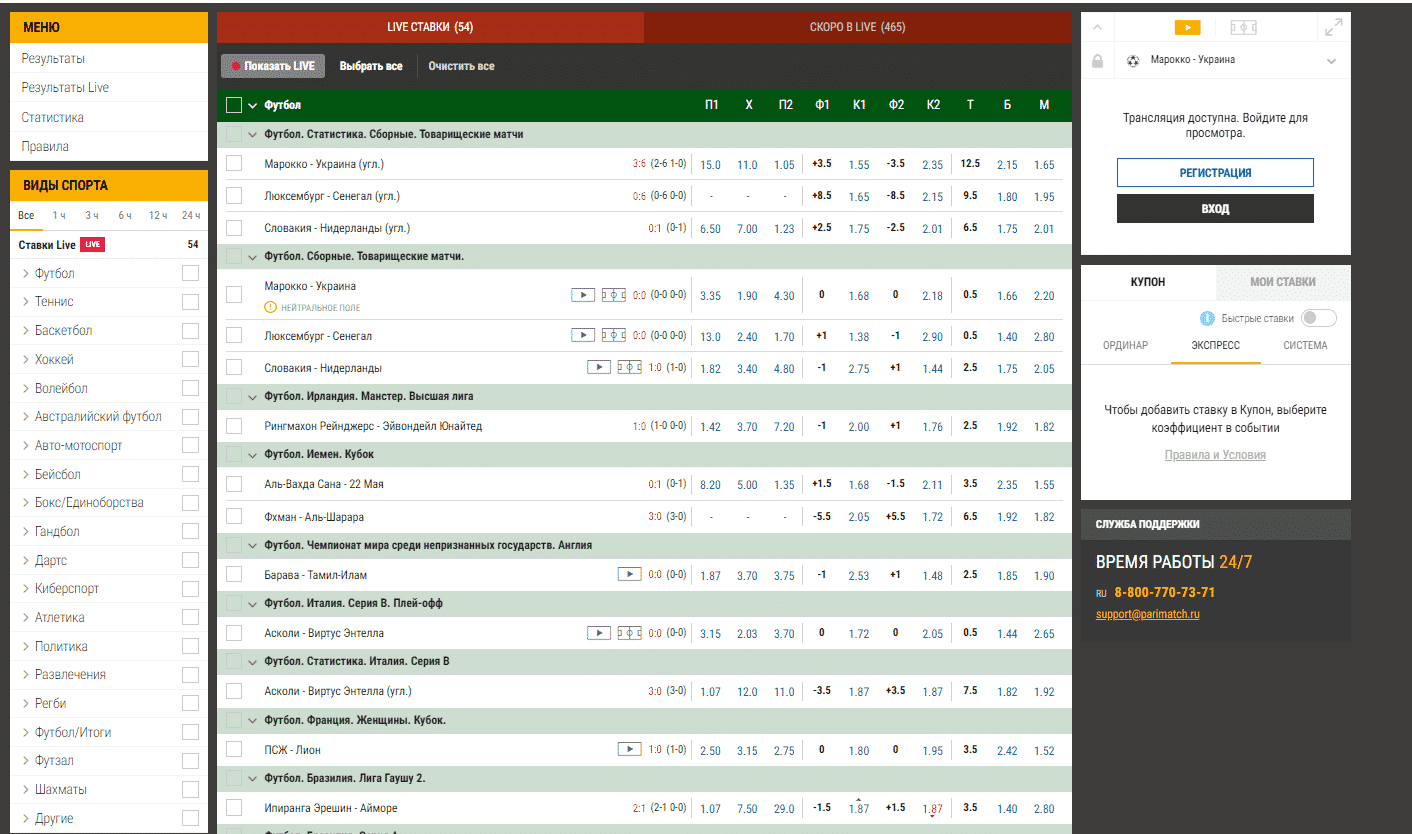Viewport: 1412px width, 834px height.
Task: Switch broadcast panel to the pitch tracker icon
Action: tap(1244, 28)
